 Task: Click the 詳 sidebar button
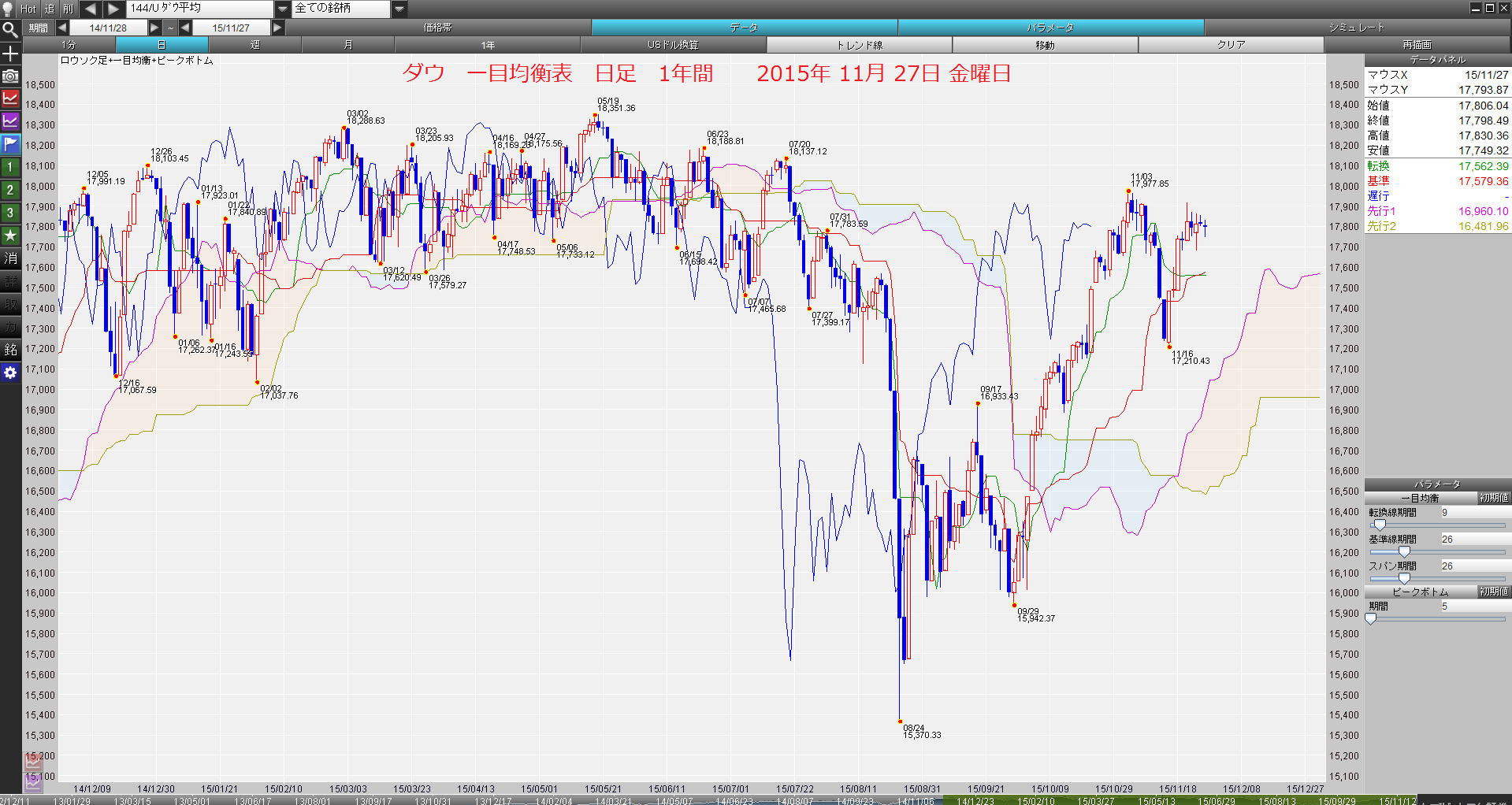coord(10,281)
